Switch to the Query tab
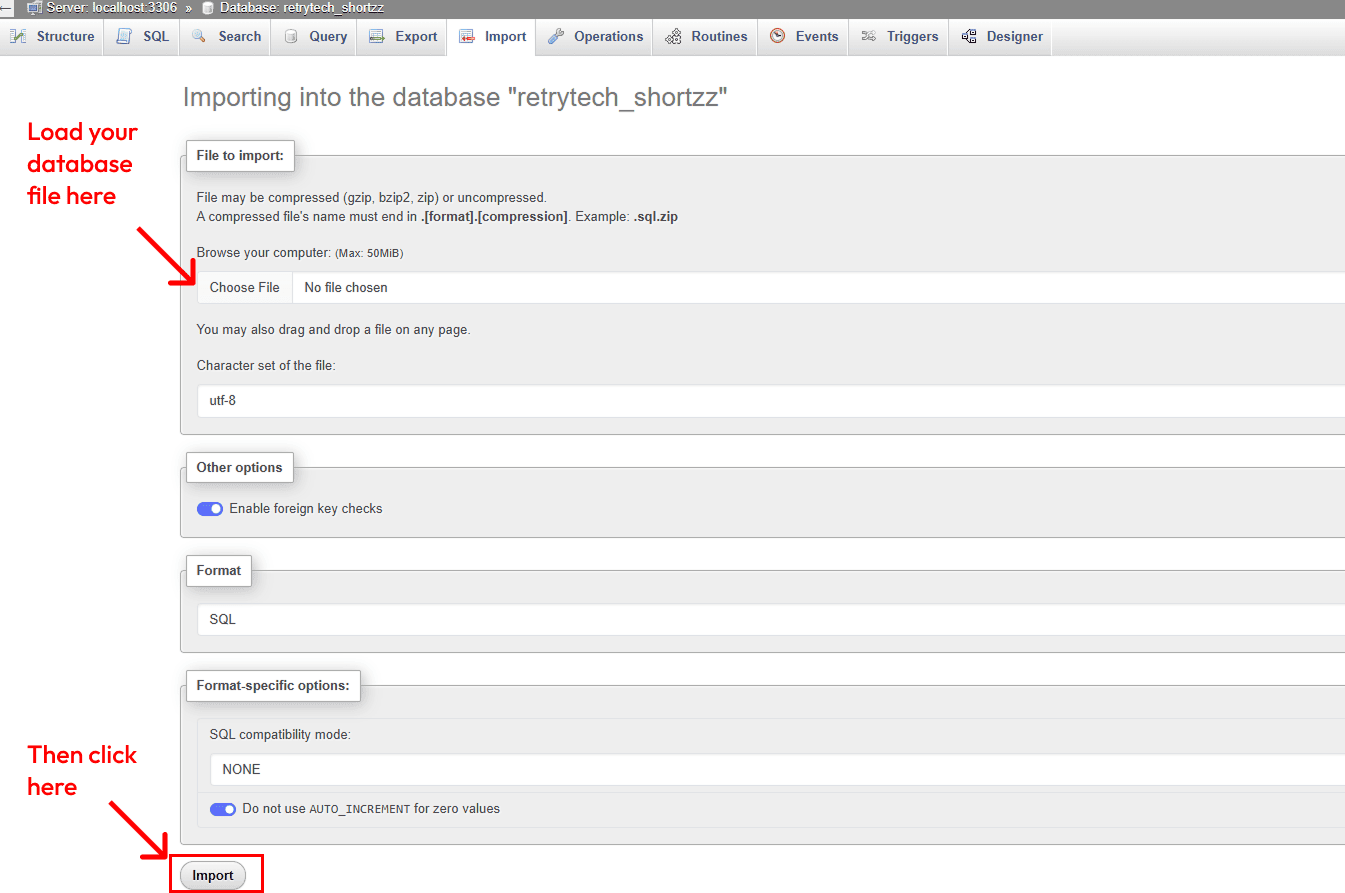 click(x=316, y=37)
